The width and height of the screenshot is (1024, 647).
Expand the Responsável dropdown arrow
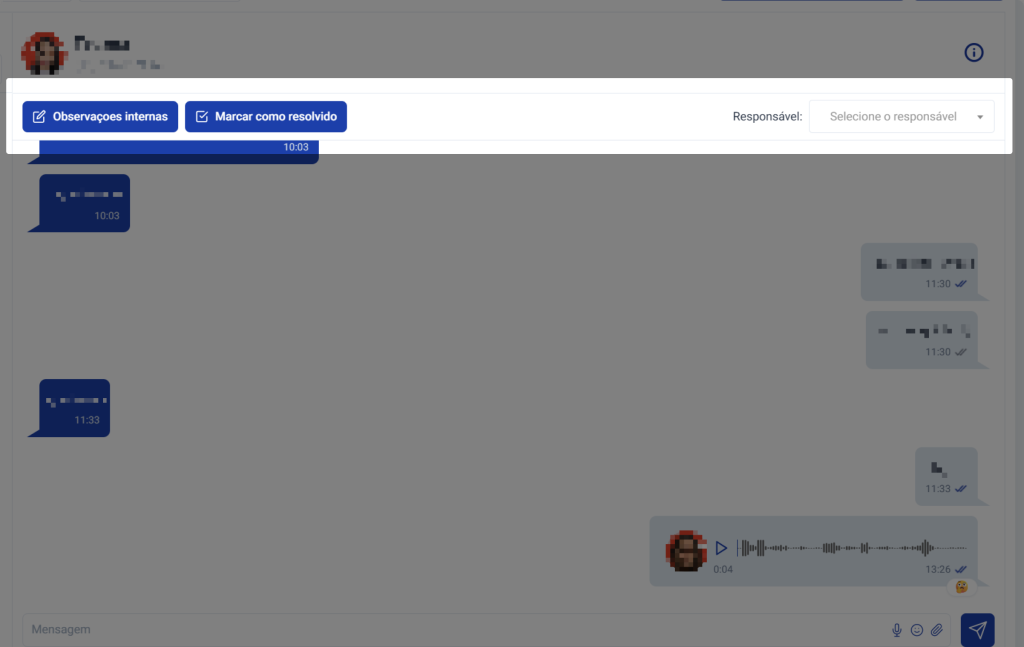[980, 117]
